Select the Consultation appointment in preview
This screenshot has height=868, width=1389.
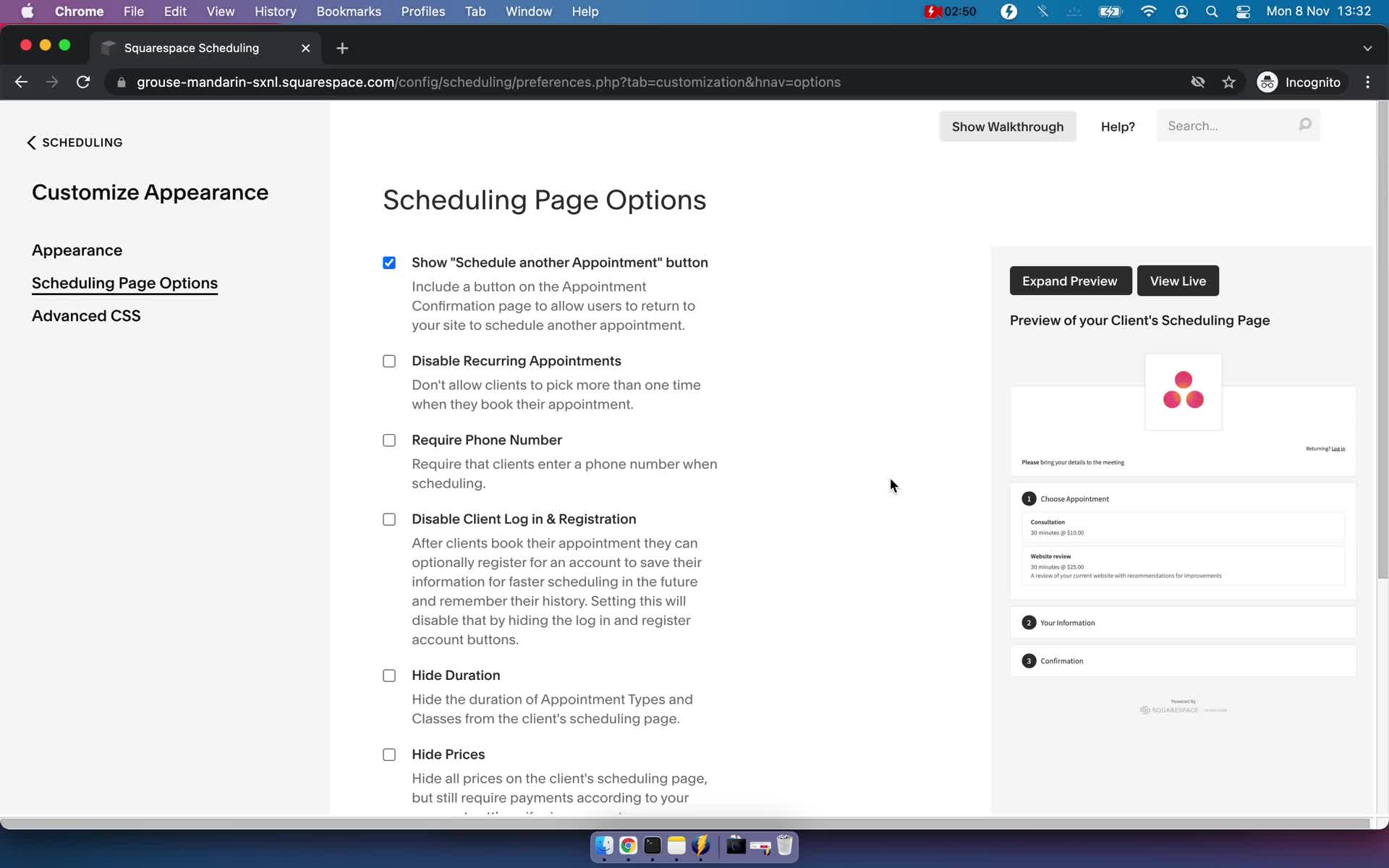(x=1183, y=528)
